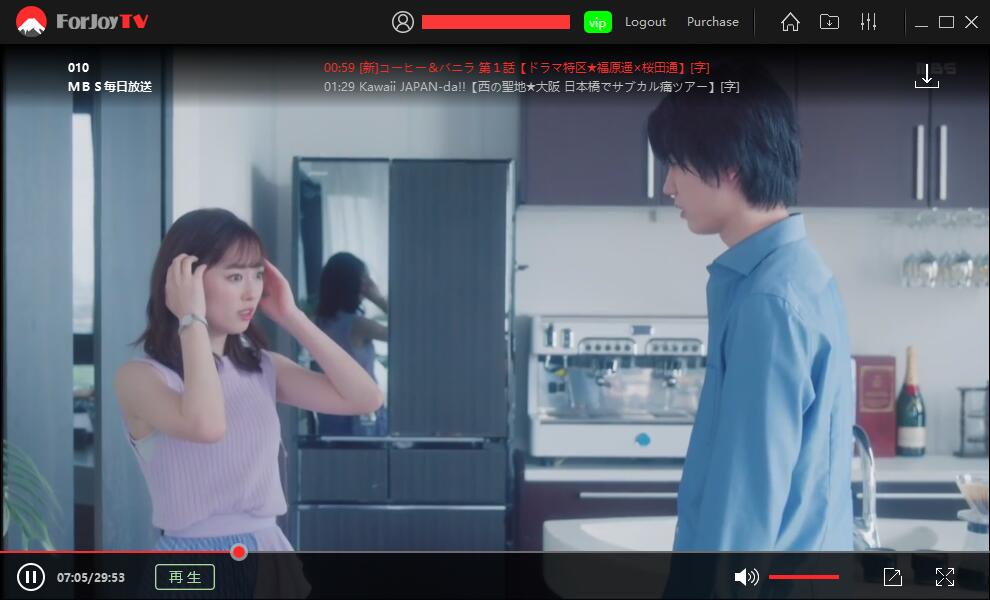Open the downloads folder icon
Viewport: 990px width, 600px height.
829,21
